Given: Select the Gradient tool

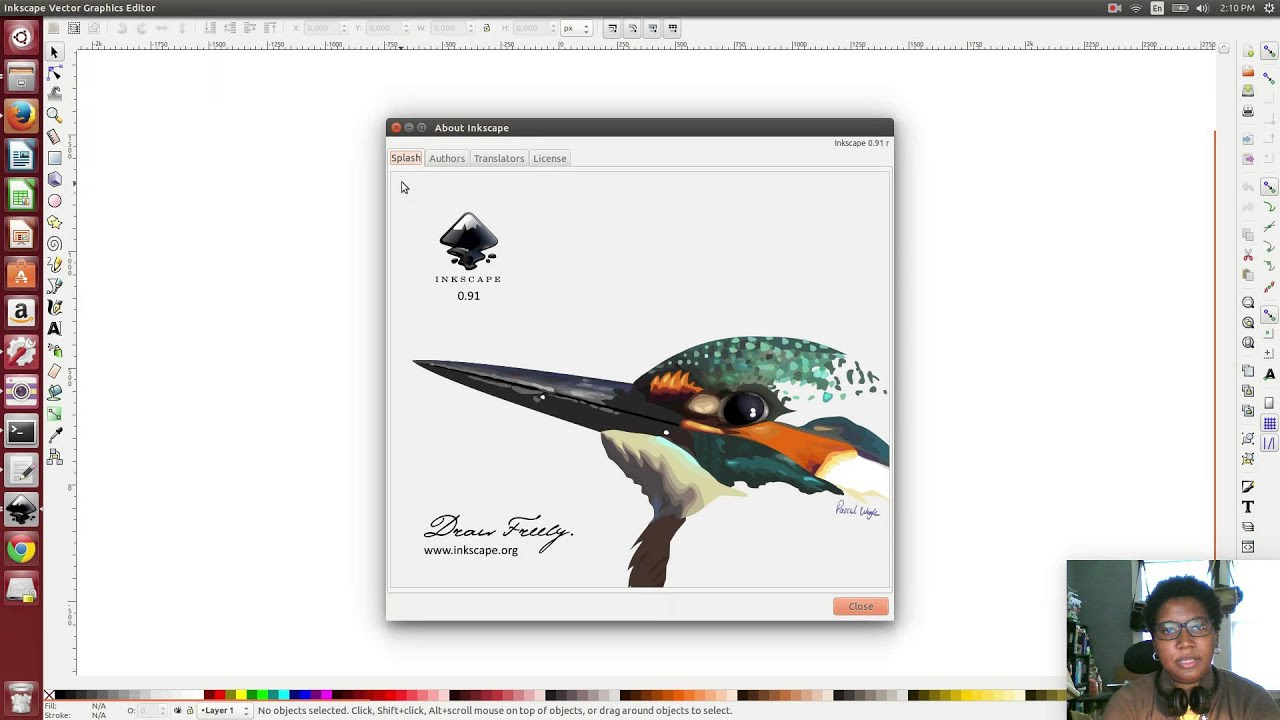Looking at the screenshot, I should [55, 414].
